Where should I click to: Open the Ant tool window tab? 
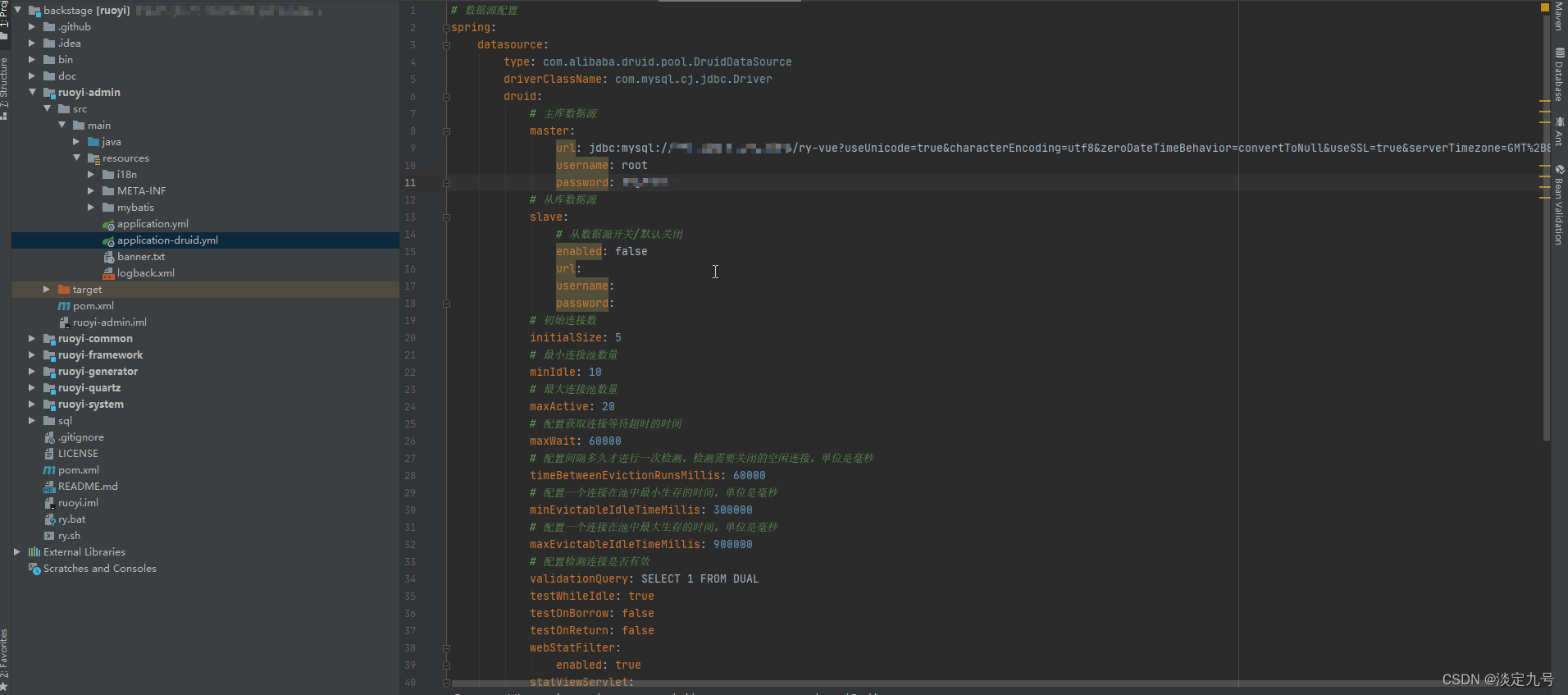click(1558, 132)
